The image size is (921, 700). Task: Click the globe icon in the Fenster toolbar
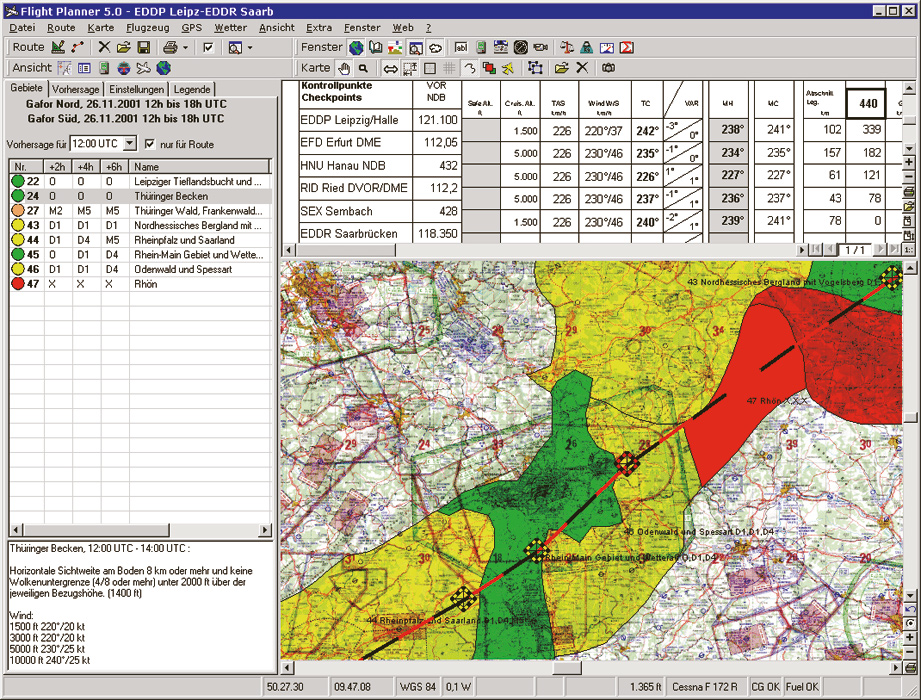coord(356,48)
